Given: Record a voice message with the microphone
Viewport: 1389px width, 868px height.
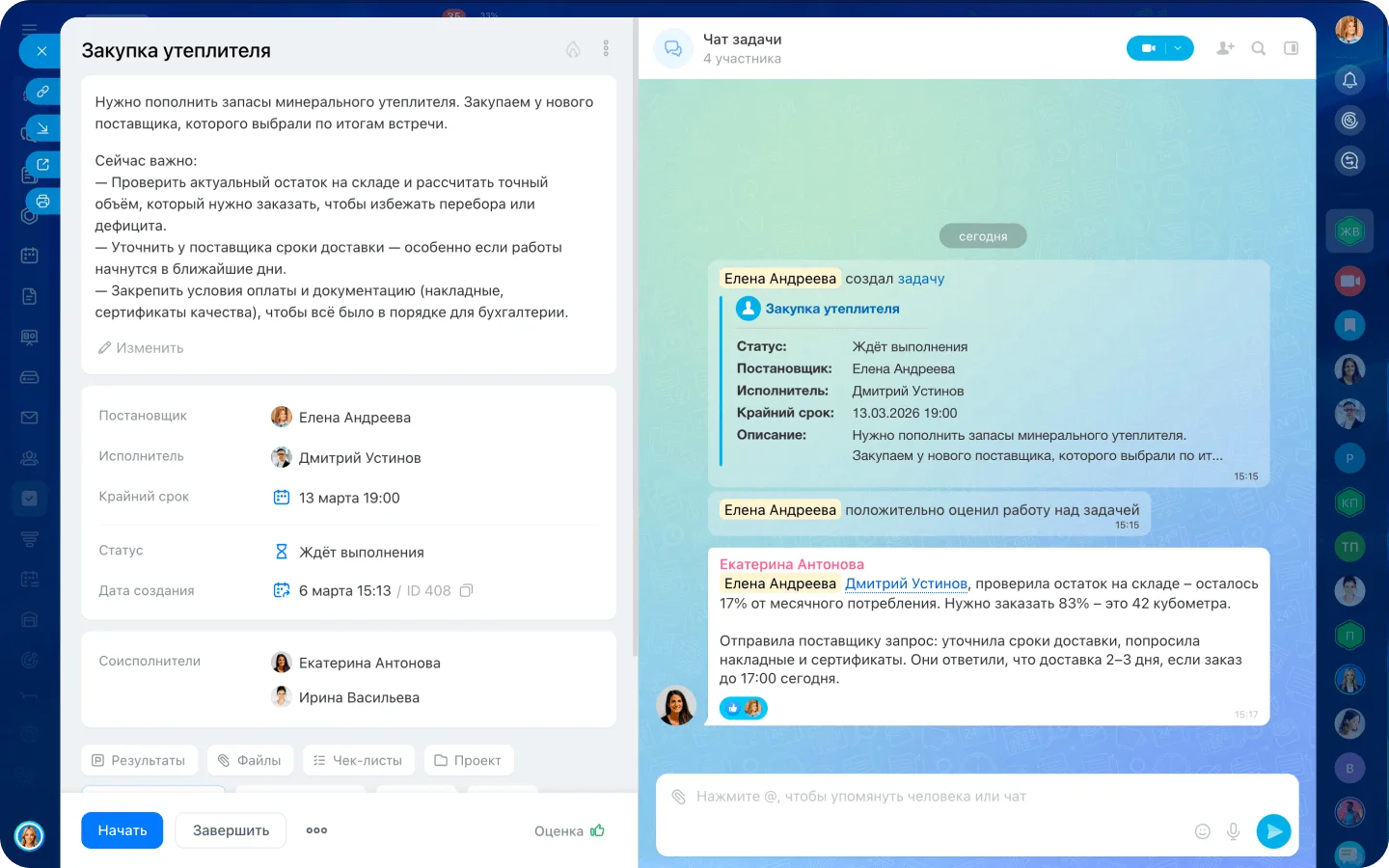Looking at the screenshot, I should click(x=1233, y=831).
